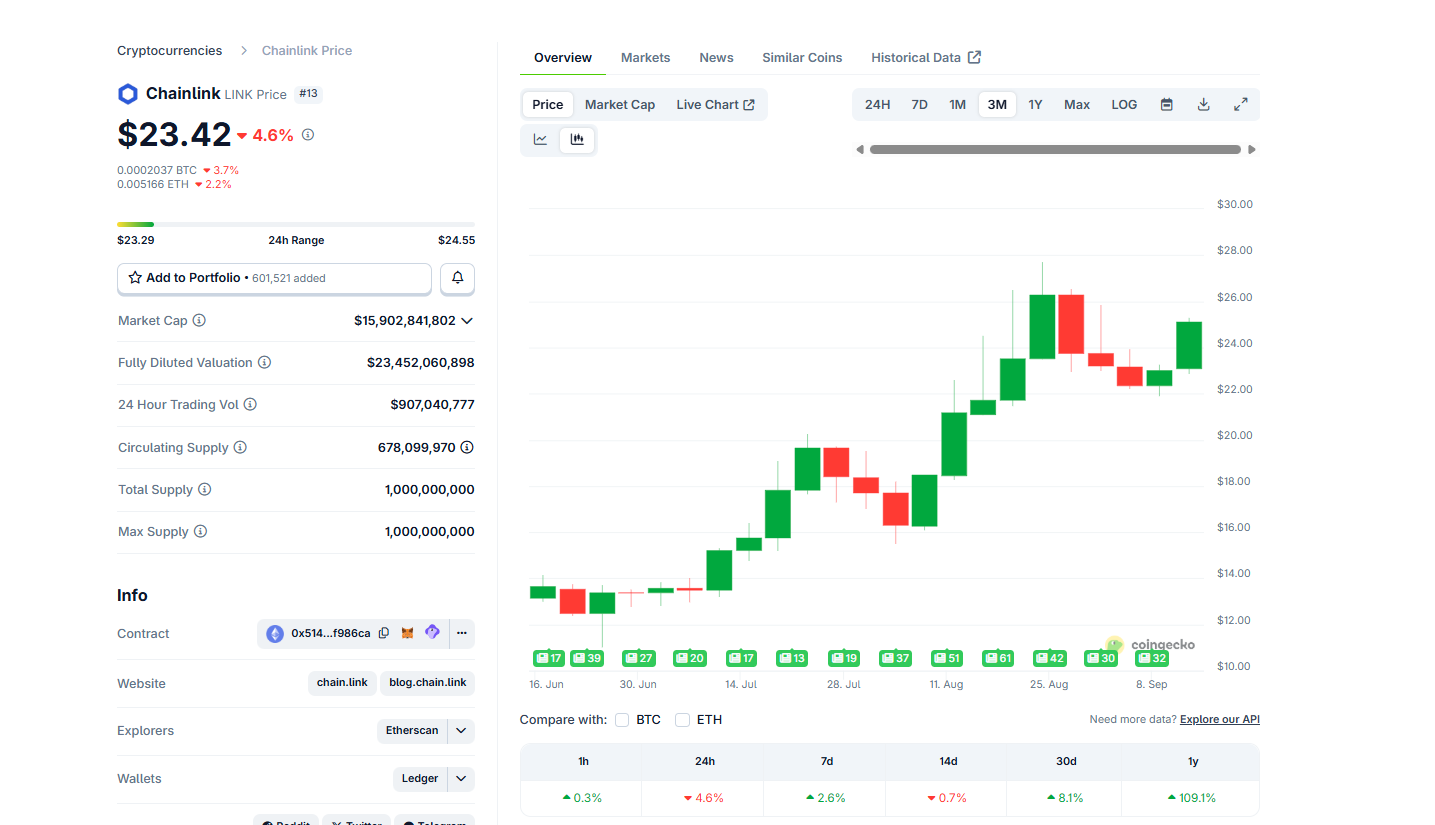Switch to candlestick chart view icon

point(577,140)
